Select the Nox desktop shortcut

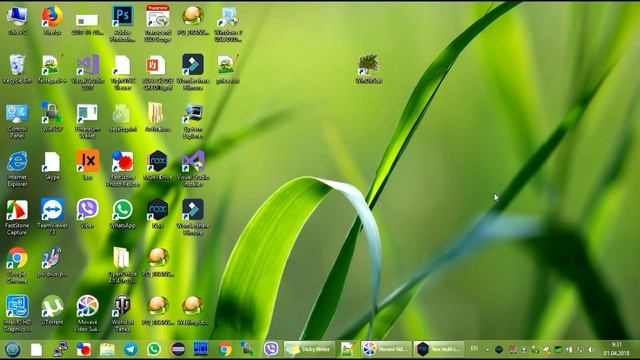[158, 213]
